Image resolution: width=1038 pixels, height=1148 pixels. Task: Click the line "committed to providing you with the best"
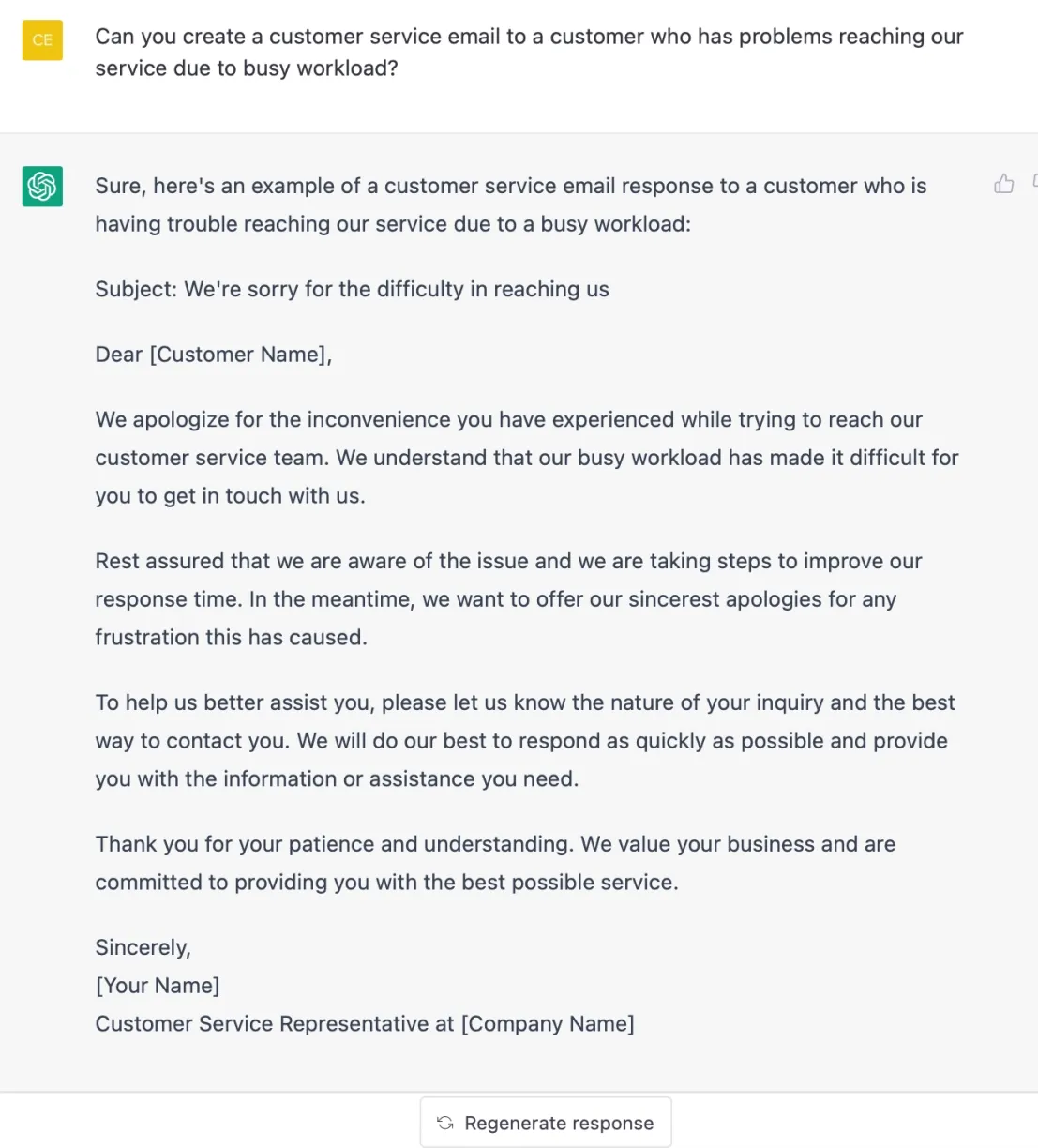pos(386,883)
